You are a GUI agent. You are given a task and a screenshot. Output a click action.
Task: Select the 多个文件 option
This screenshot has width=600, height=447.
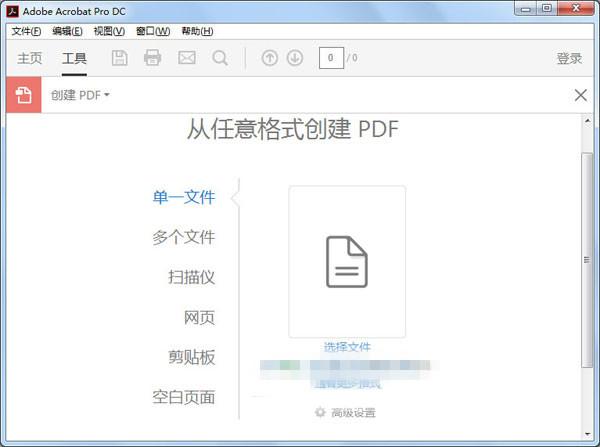184,237
